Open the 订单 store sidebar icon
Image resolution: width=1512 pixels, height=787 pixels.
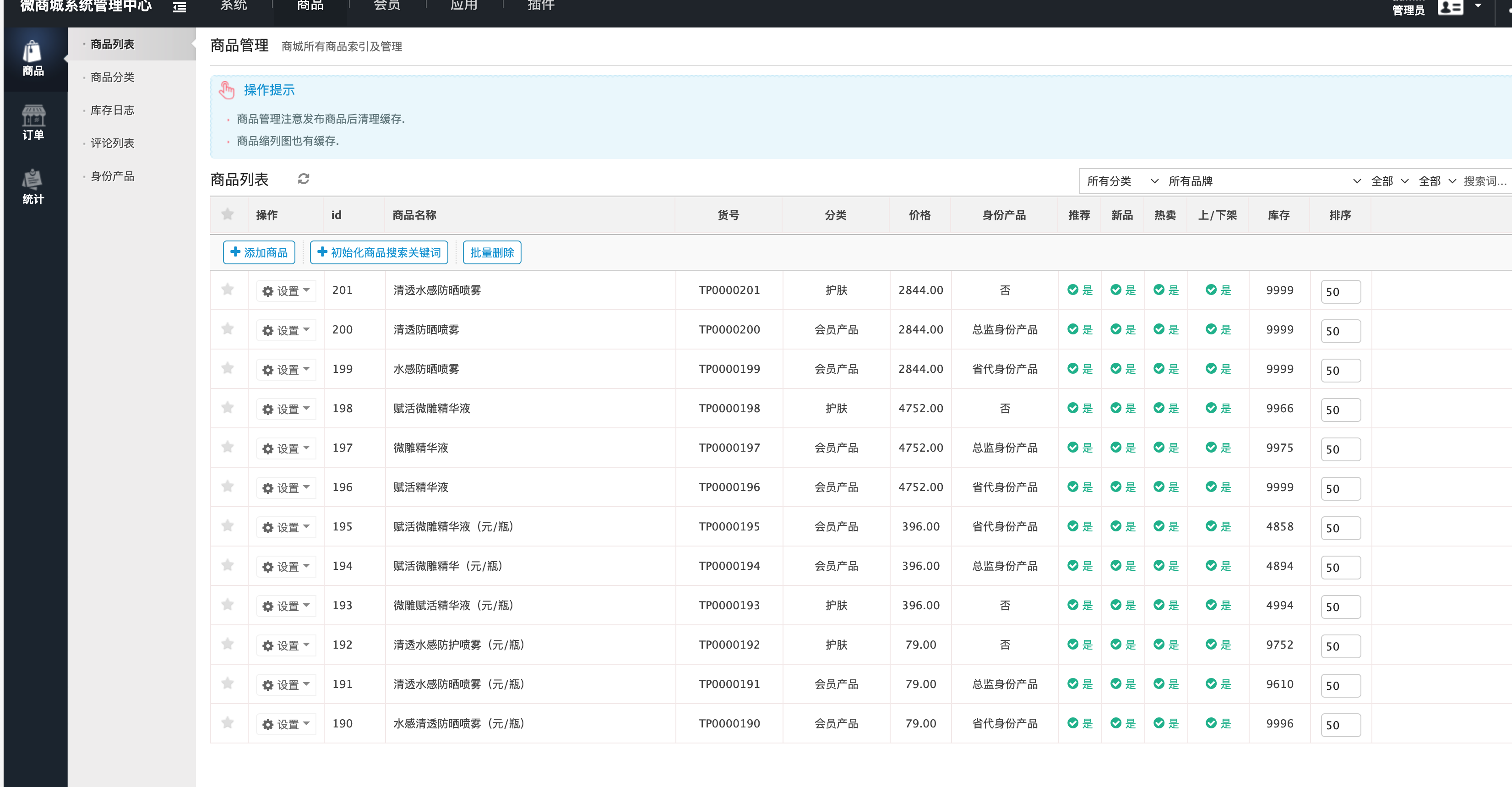(33, 122)
